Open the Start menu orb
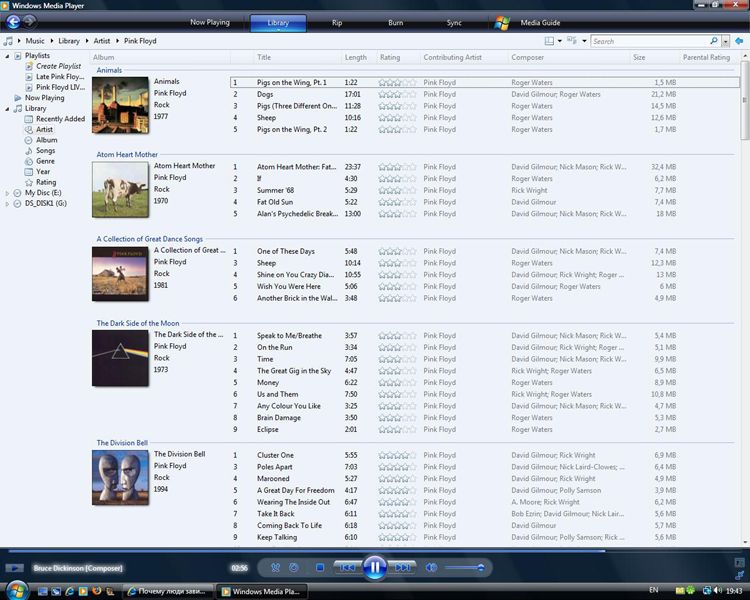This screenshot has width=750, height=600. [17, 590]
